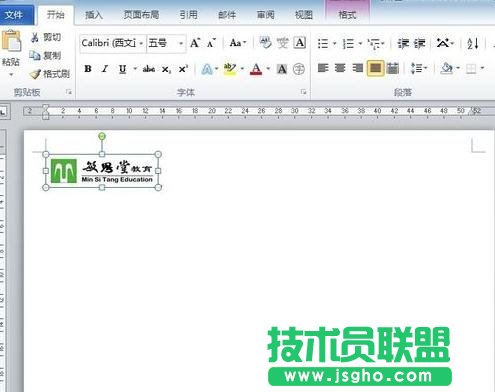Select Align Right paragraph alignment
Screen dimensions: 495x392
pos(357,68)
